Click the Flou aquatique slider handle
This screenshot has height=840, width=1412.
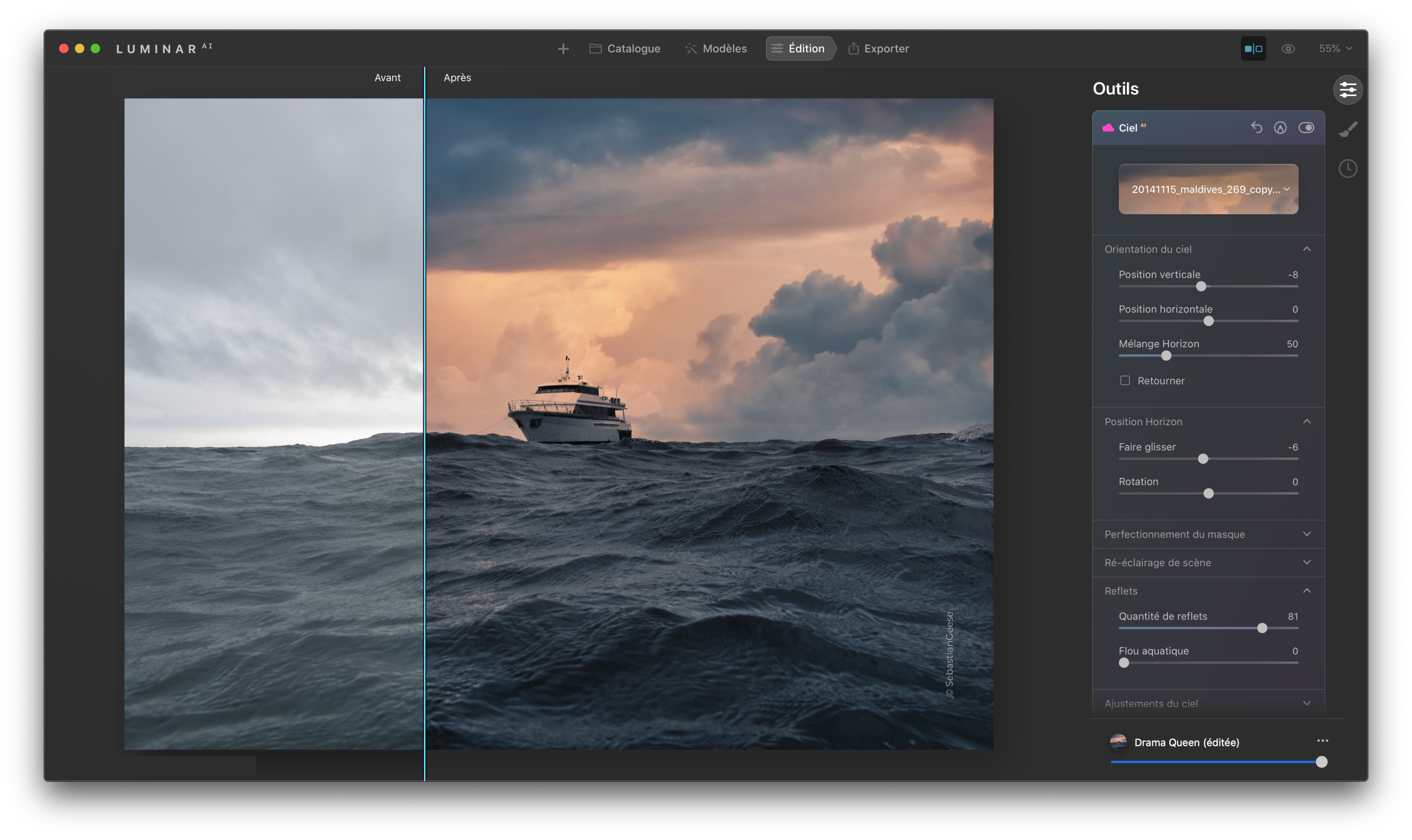tap(1124, 662)
